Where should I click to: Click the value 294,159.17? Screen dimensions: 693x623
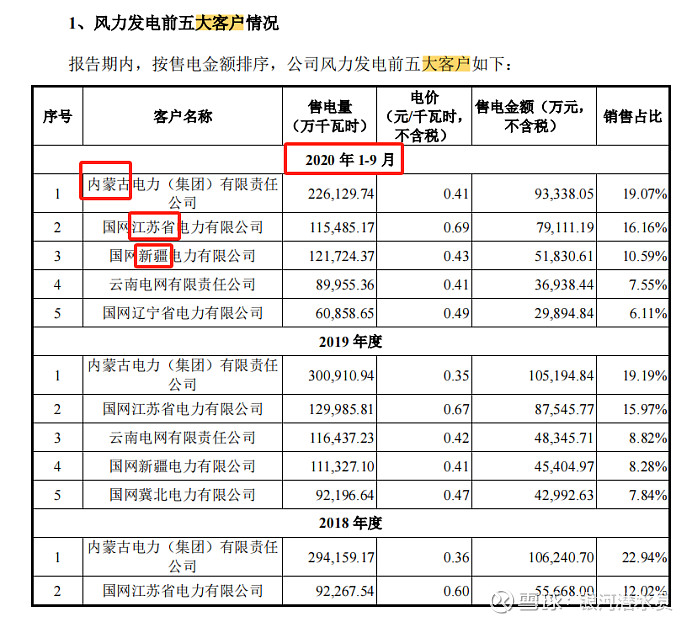click(341, 558)
